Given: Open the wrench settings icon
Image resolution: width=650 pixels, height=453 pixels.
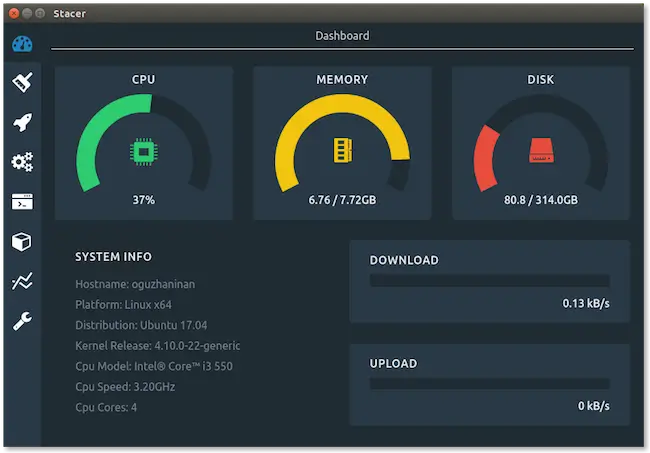Looking at the screenshot, I should click(22, 321).
